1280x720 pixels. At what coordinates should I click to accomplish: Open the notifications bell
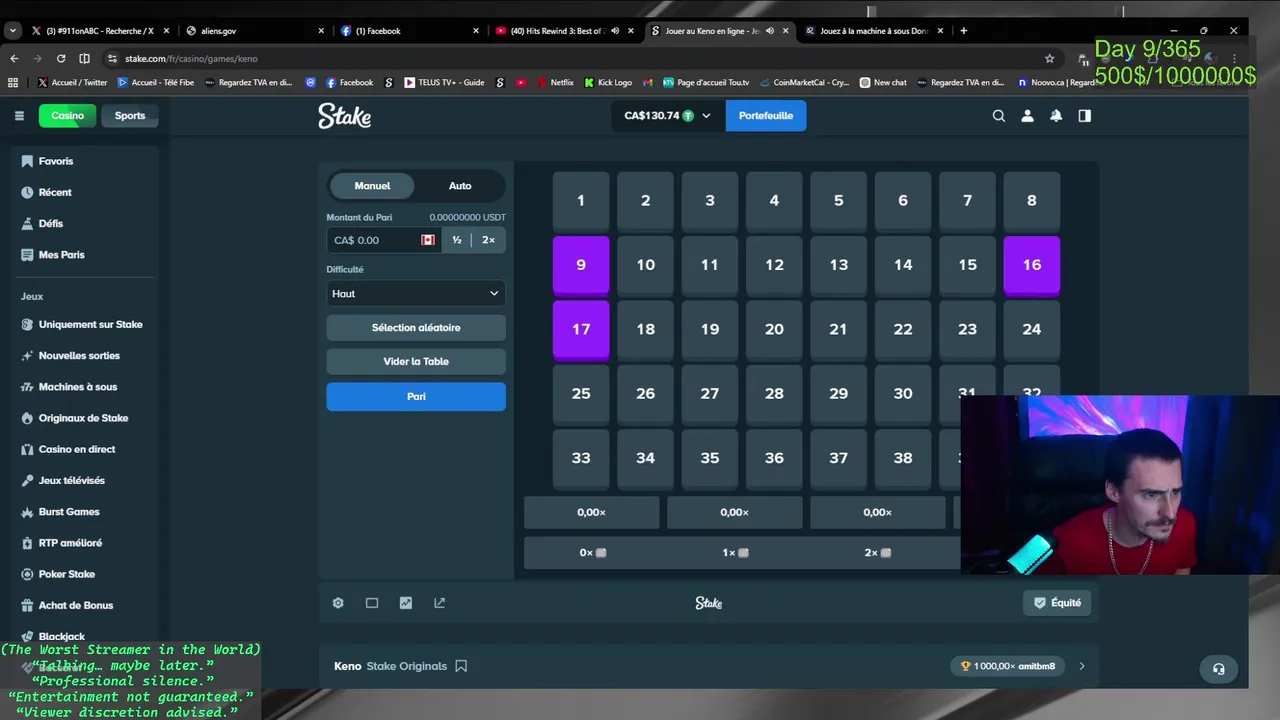click(1056, 116)
